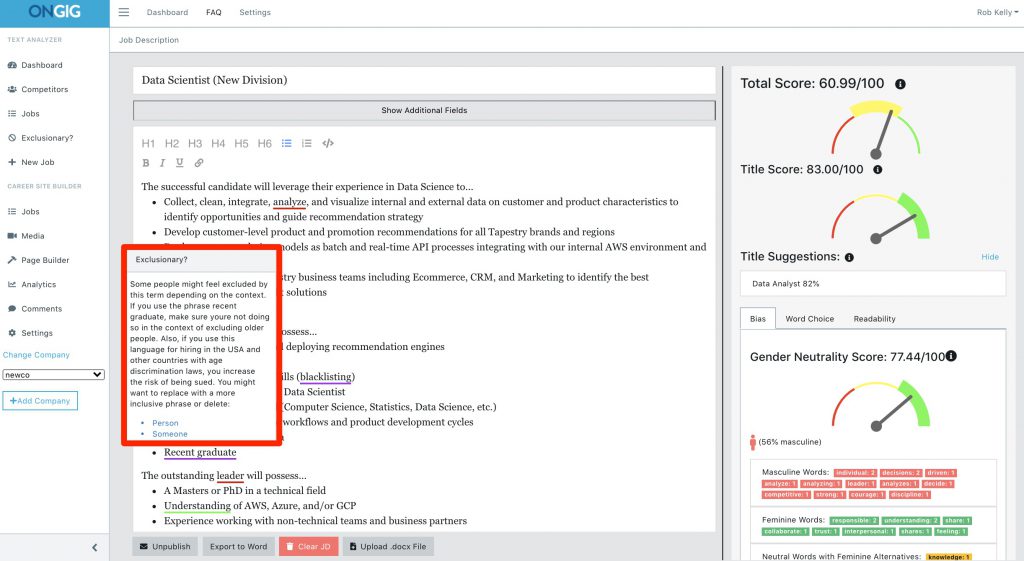The image size is (1024, 561).
Task: Click the responsible: 2 feminine word tag
Action: [854, 521]
